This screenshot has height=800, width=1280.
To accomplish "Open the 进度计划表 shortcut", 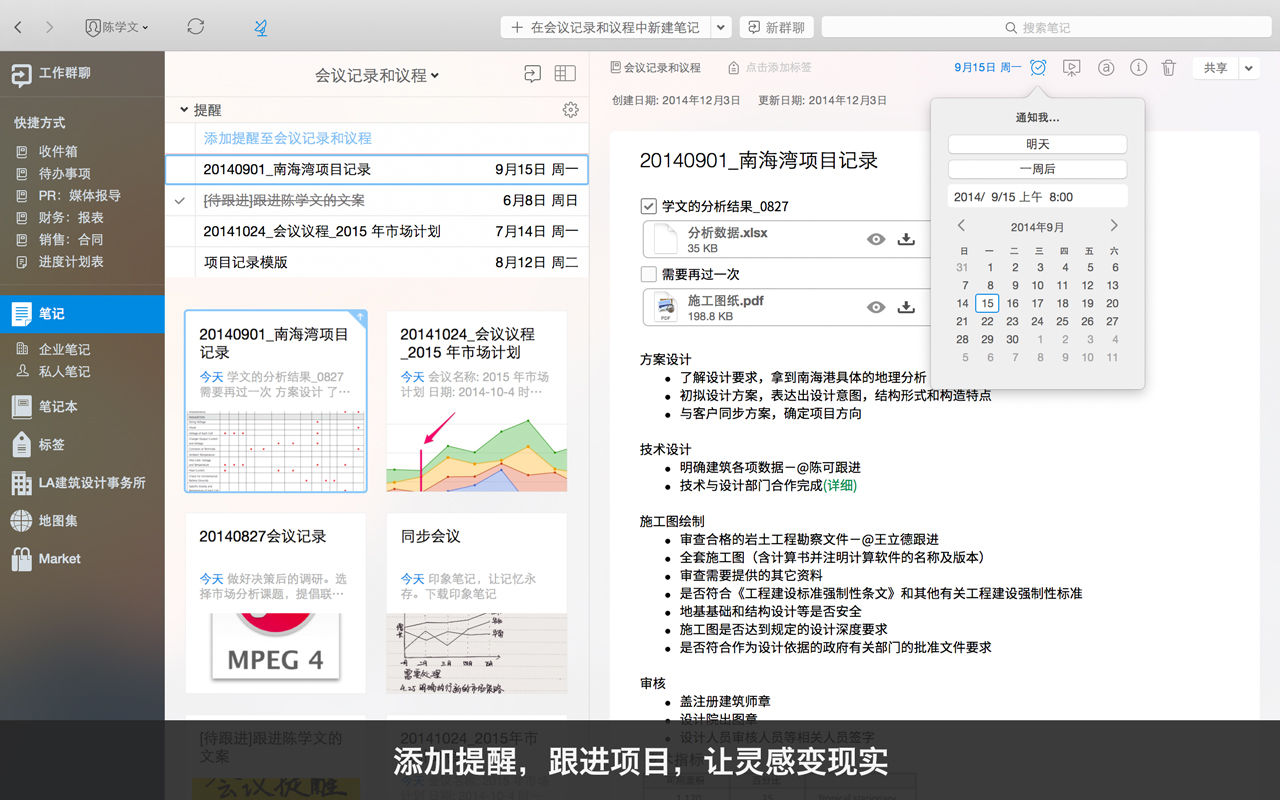I will tap(71, 261).
